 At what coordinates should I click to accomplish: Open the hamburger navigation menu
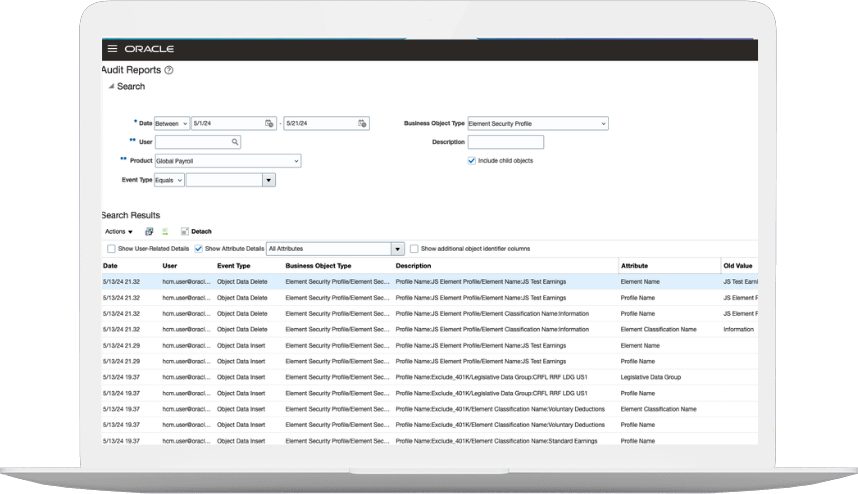[x=111, y=49]
